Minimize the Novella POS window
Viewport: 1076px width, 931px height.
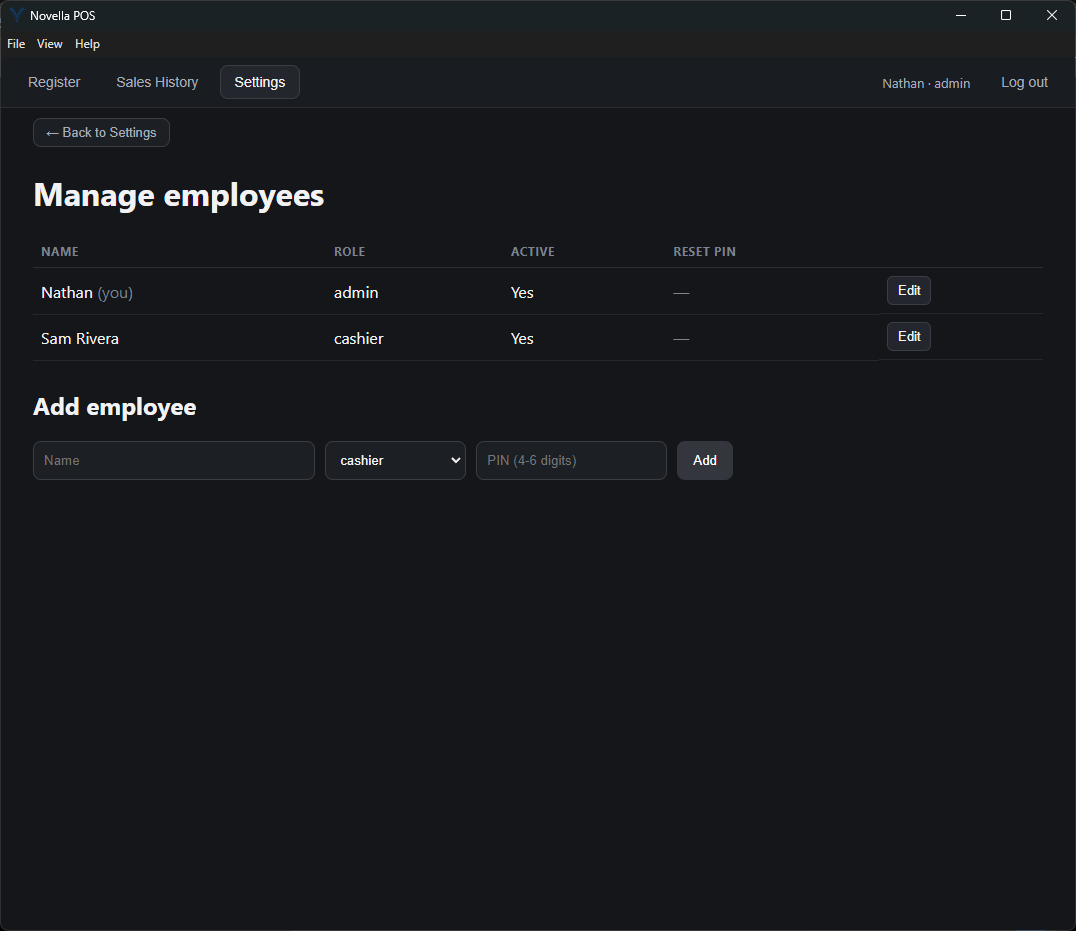tap(961, 15)
